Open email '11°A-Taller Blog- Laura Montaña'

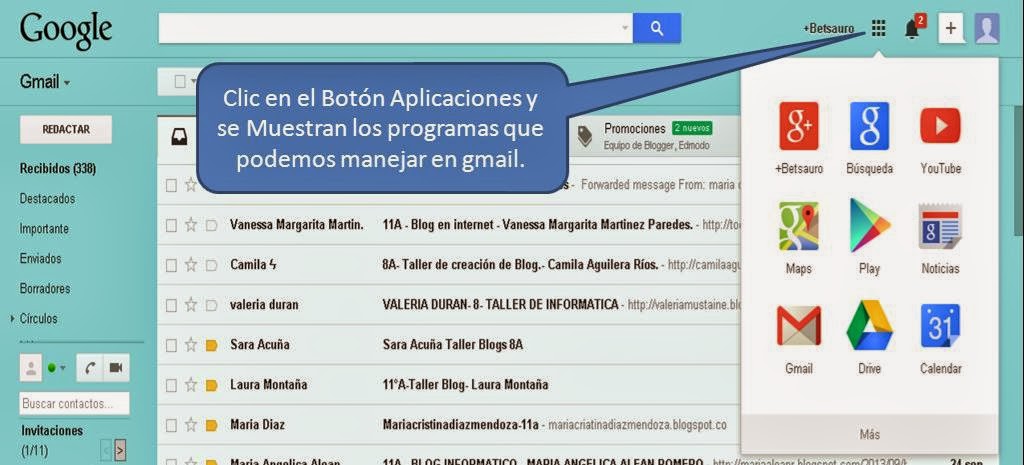coord(466,385)
